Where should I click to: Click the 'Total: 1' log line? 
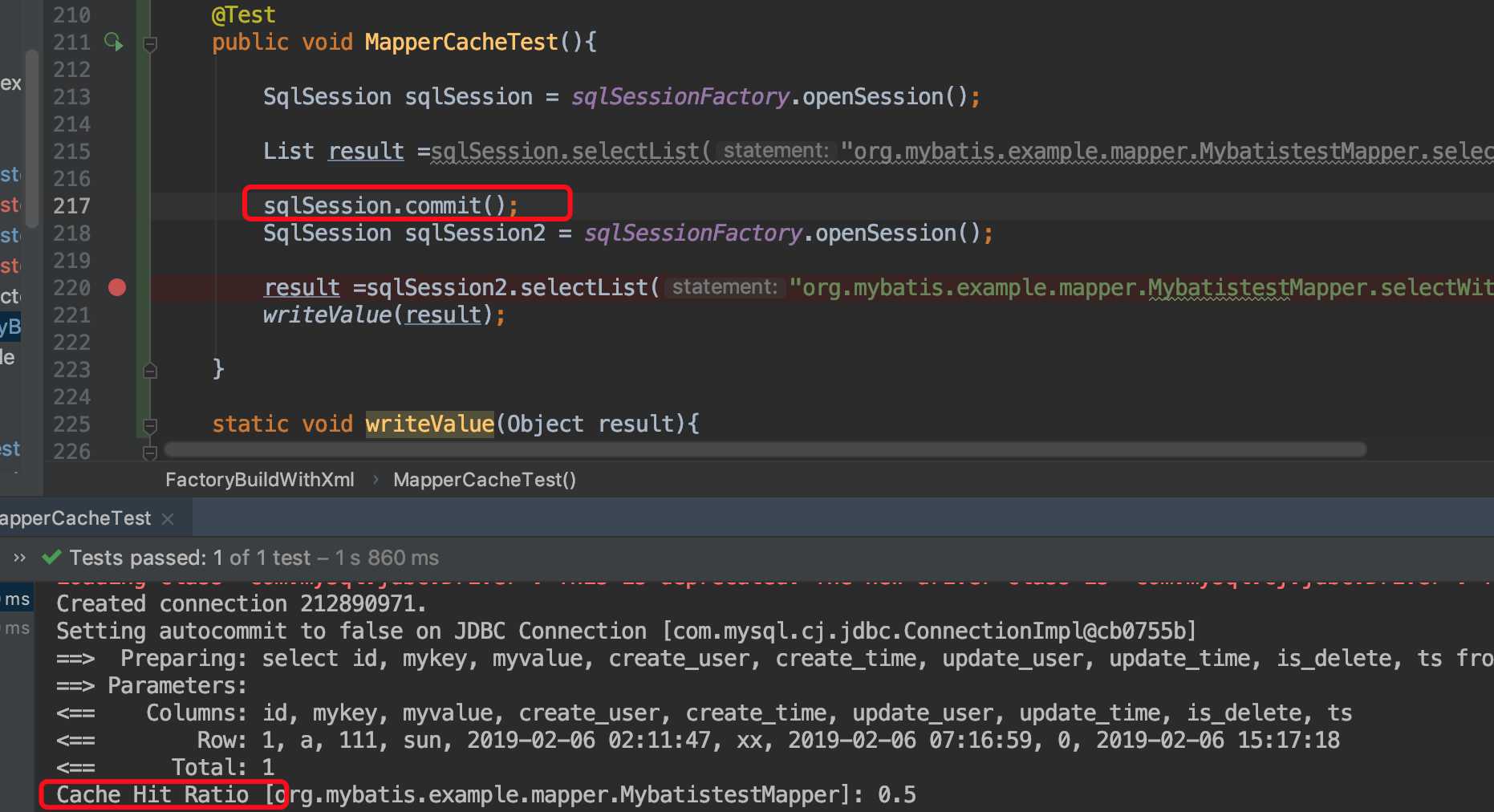pyautogui.click(x=165, y=767)
